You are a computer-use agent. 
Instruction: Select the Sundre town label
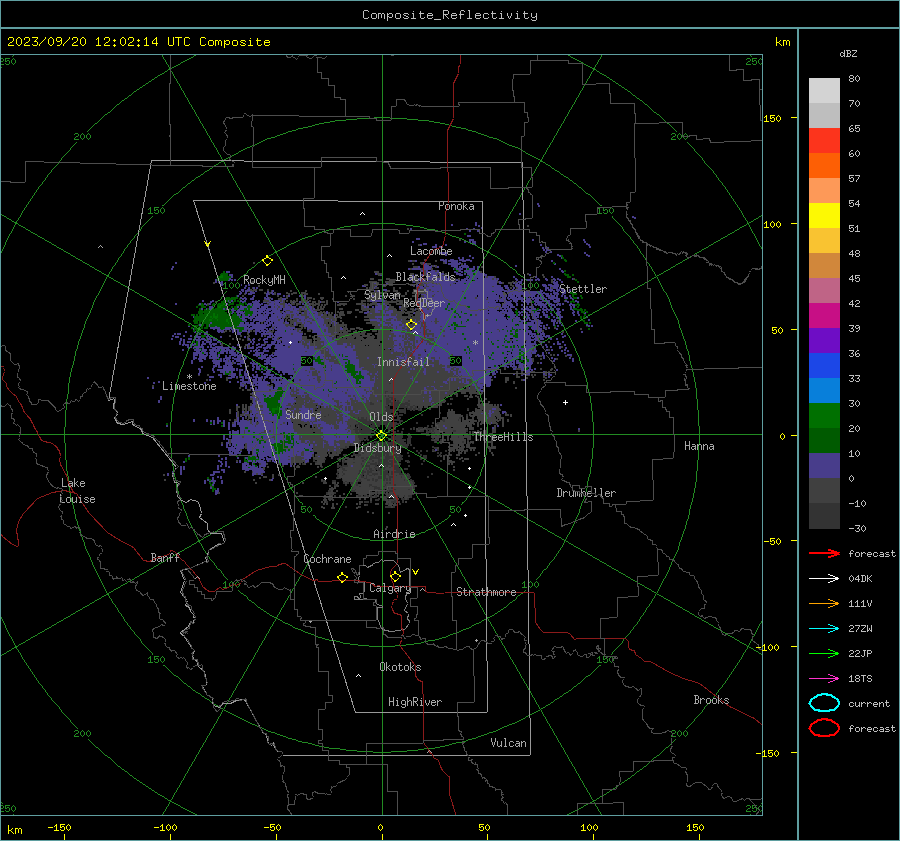[x=303, y=414]
